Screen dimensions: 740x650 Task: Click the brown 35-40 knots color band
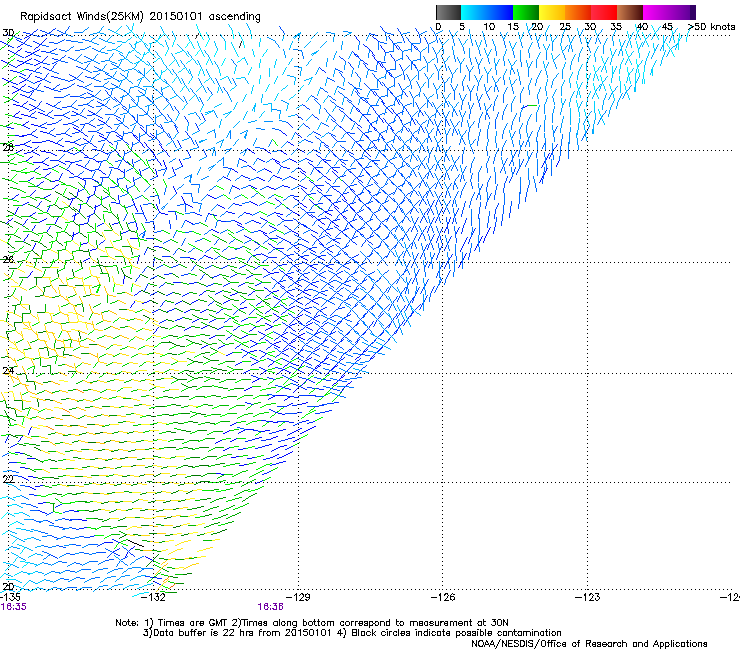coord(630,12)
